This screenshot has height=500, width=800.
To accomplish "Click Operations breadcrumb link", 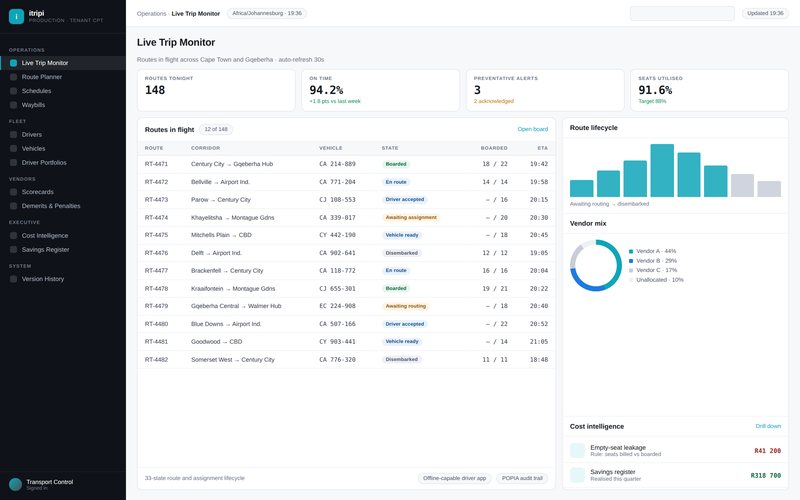I will [x=152, y=14].
